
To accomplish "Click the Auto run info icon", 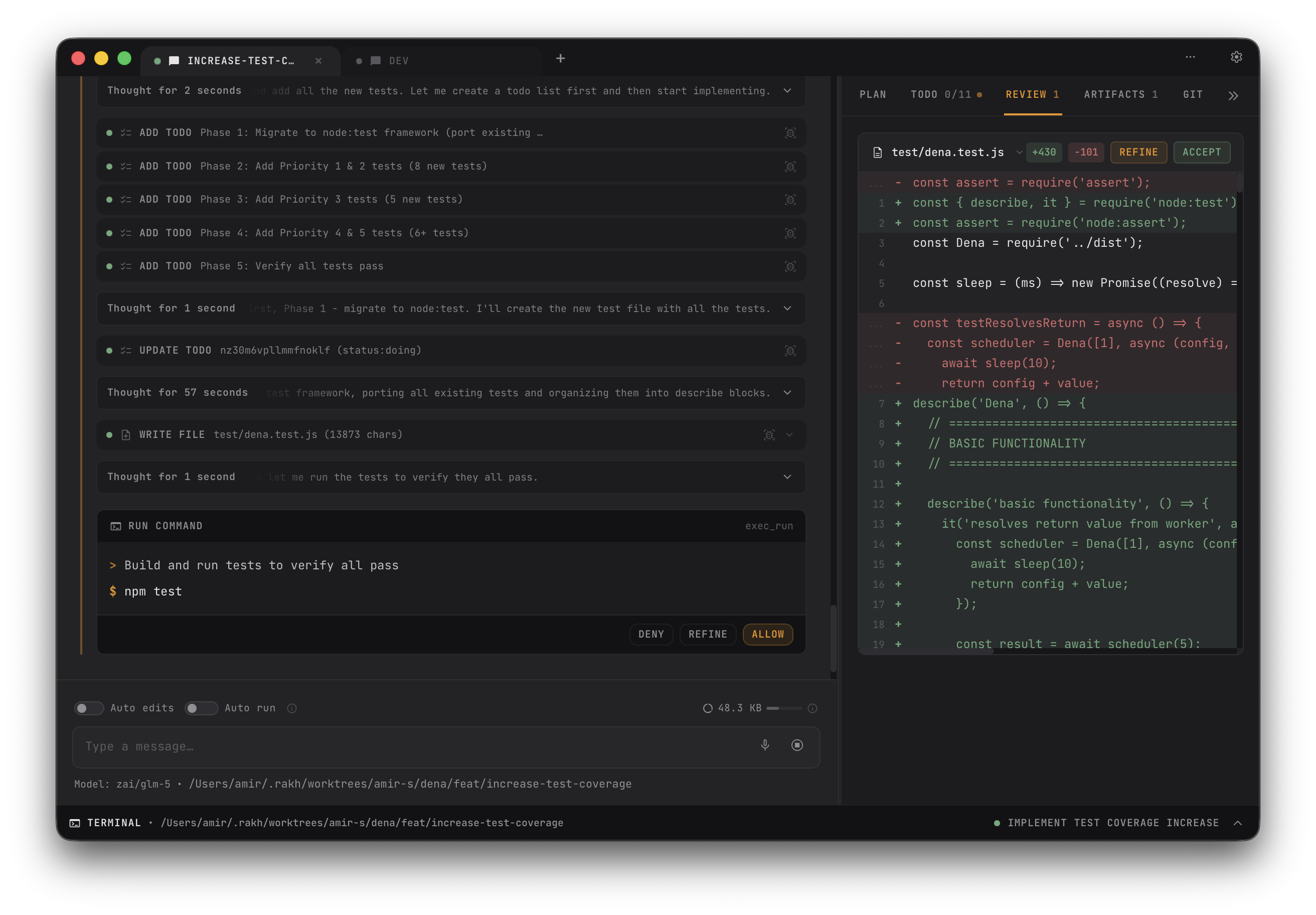I will [292, 708].
